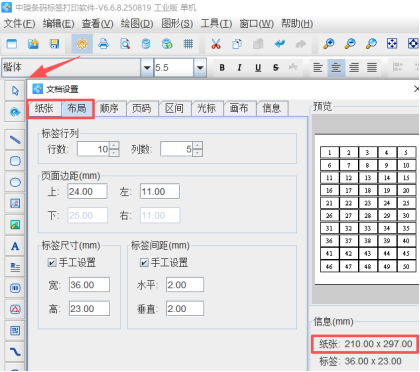
Task: Switch to the 信息 tab
Action: click(x=272, y=108)
